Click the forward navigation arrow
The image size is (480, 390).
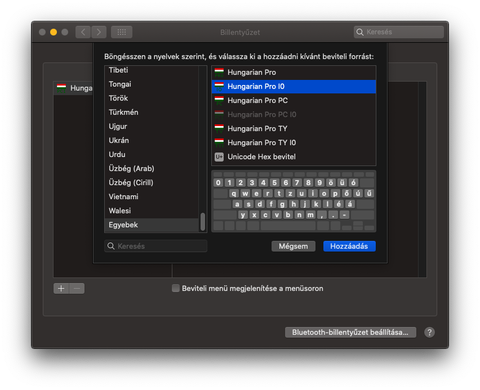point(99,32)
